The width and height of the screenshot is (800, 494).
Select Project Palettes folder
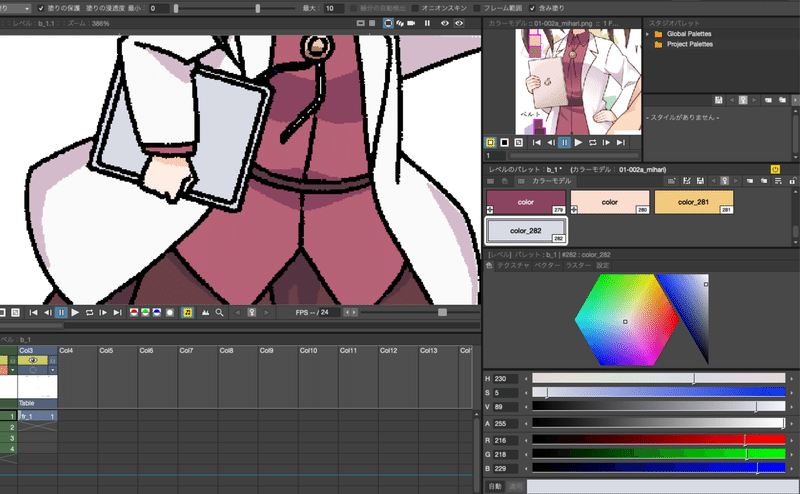tap(689, 44)
